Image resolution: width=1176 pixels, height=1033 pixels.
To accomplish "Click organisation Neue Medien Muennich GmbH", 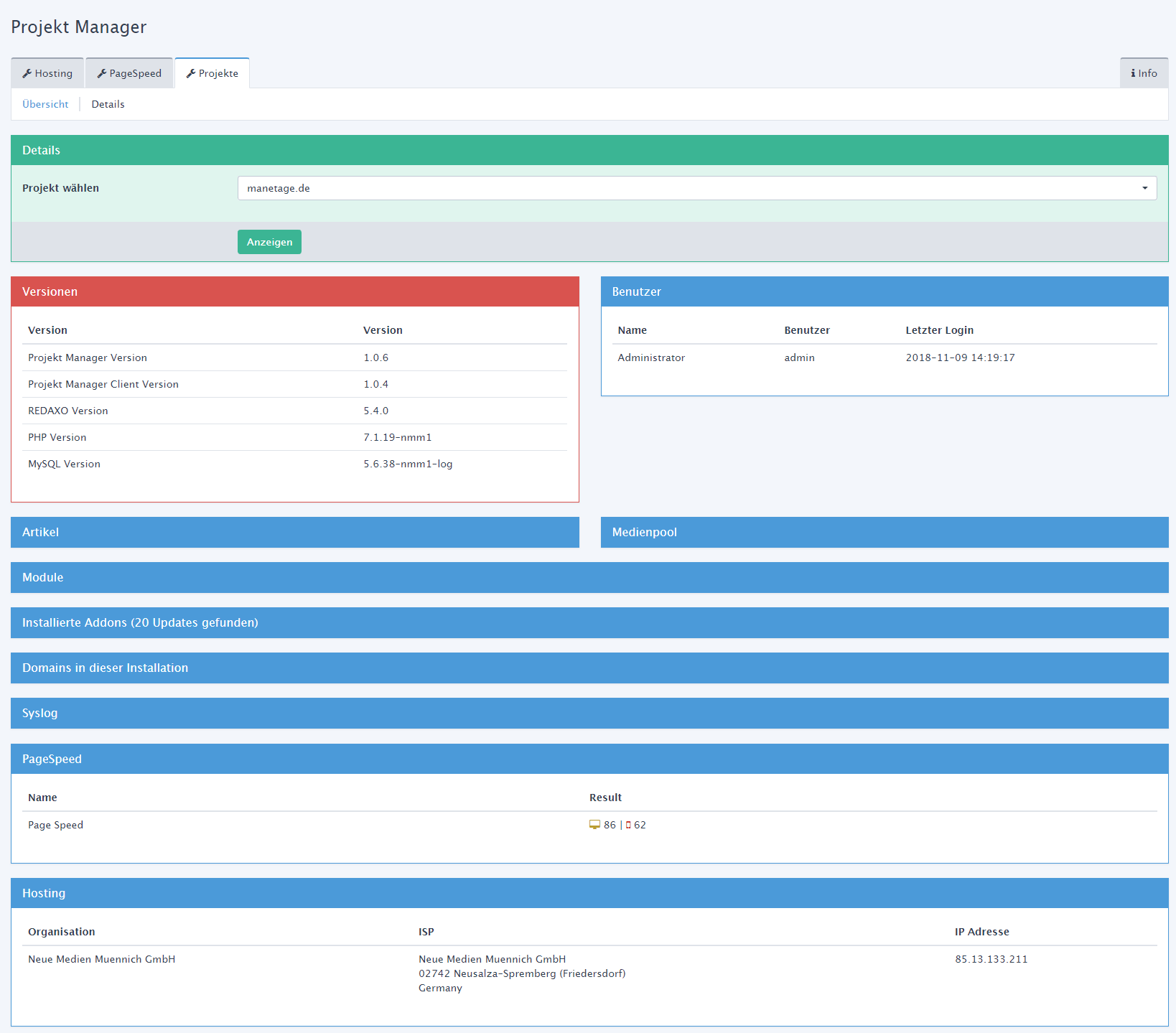I will pos(101,959).
